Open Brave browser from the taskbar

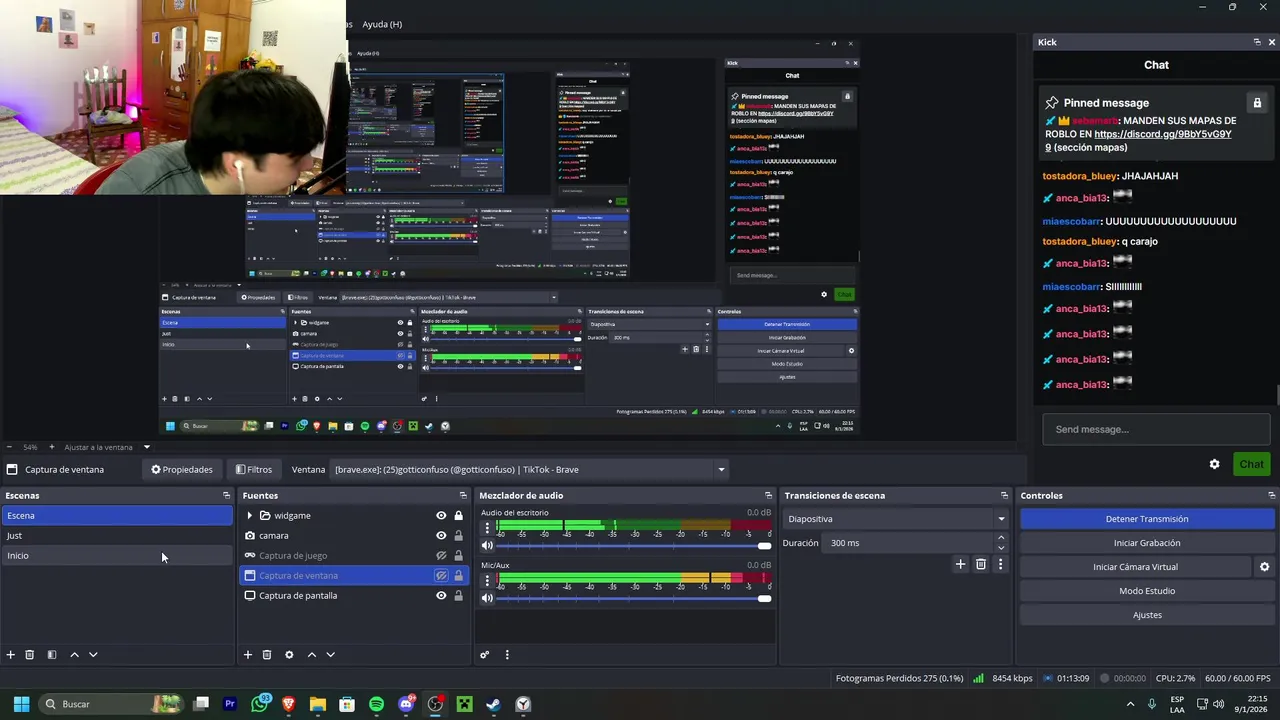pyautogui.click(x=289, y=704)
